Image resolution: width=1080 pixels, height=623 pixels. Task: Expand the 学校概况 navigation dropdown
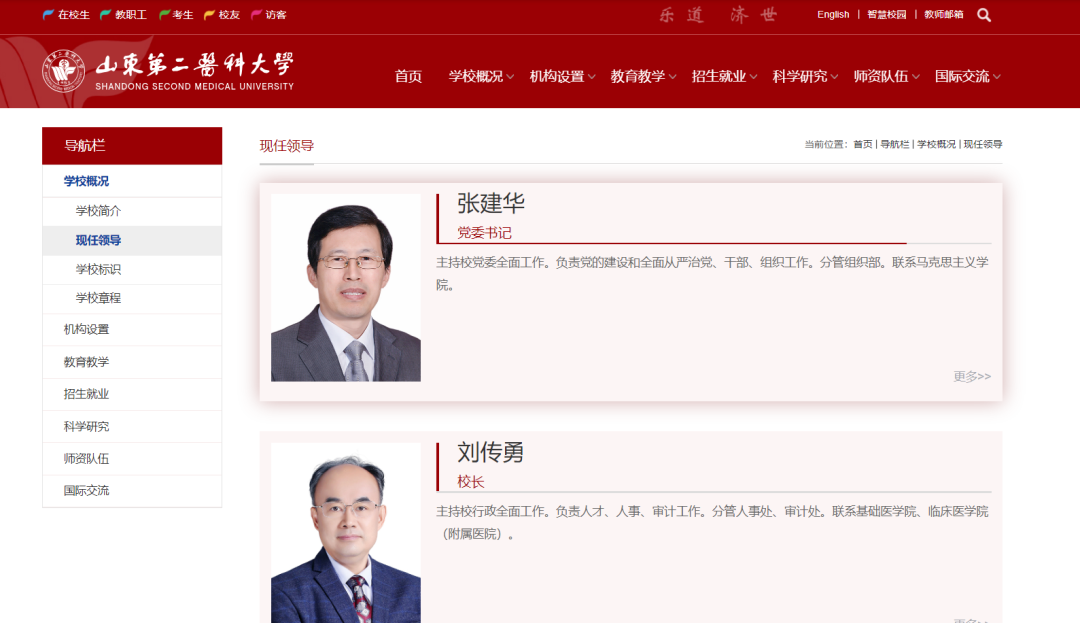click(x=475, y=75)
